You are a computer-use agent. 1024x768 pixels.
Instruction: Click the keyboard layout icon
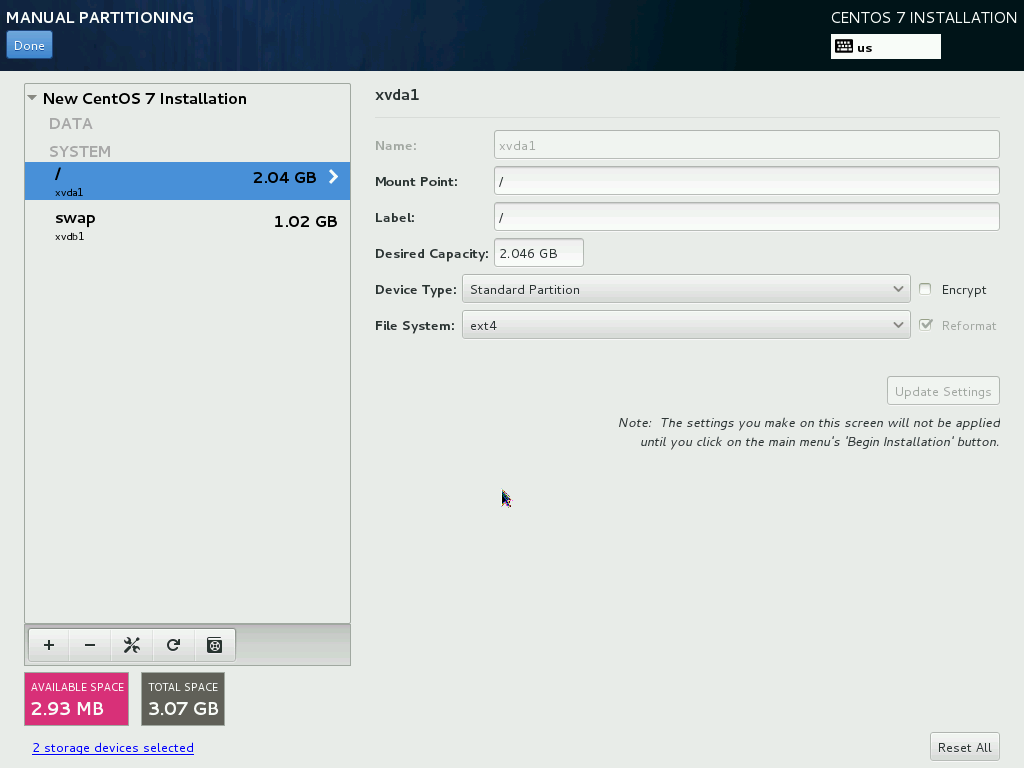(x=844, y=46)
